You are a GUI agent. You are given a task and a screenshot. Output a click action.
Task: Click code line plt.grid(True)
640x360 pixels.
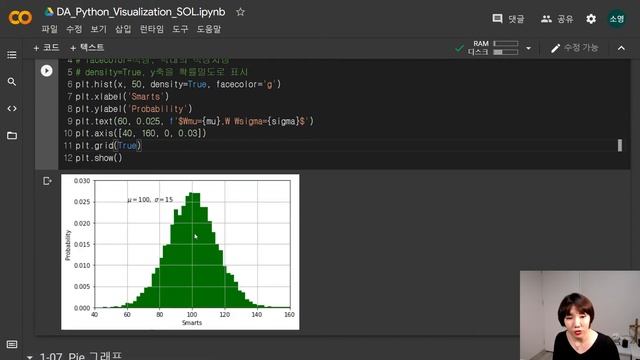coord(108,146)
